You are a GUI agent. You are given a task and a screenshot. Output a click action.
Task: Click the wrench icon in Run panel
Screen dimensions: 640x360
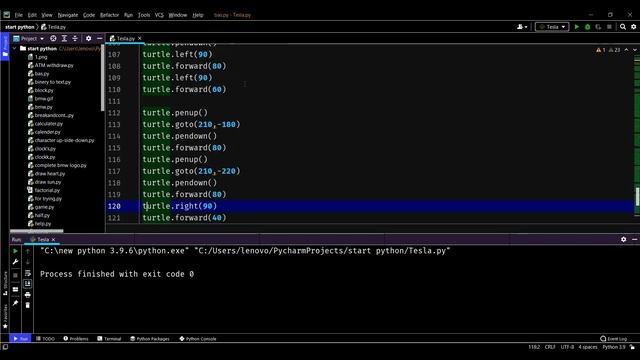click(x=16, y=262)
